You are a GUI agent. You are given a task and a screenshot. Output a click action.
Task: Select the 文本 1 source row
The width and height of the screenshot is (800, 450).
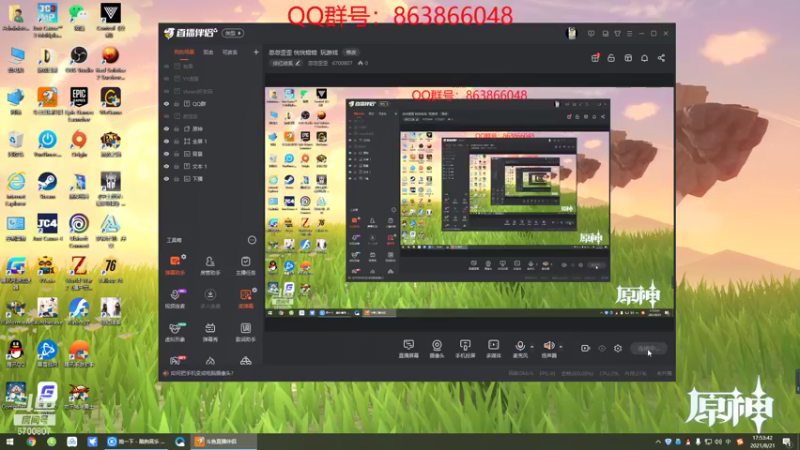(212, 166)
